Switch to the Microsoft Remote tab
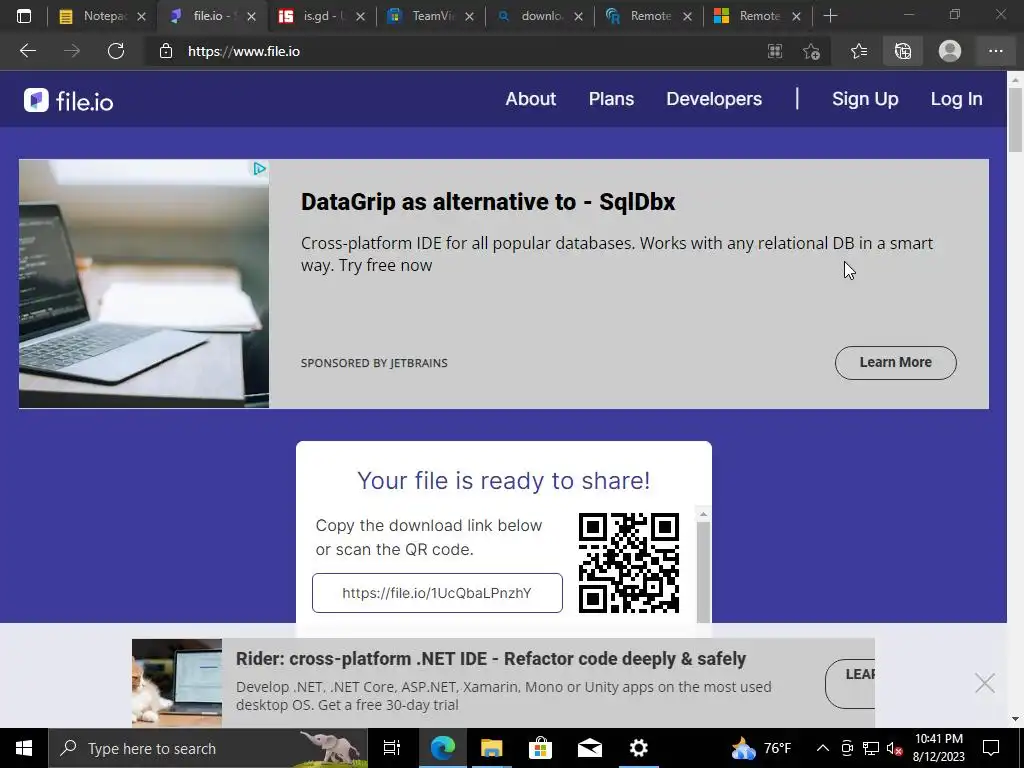This screenshot has width=1024, height=768. point(748,16)
